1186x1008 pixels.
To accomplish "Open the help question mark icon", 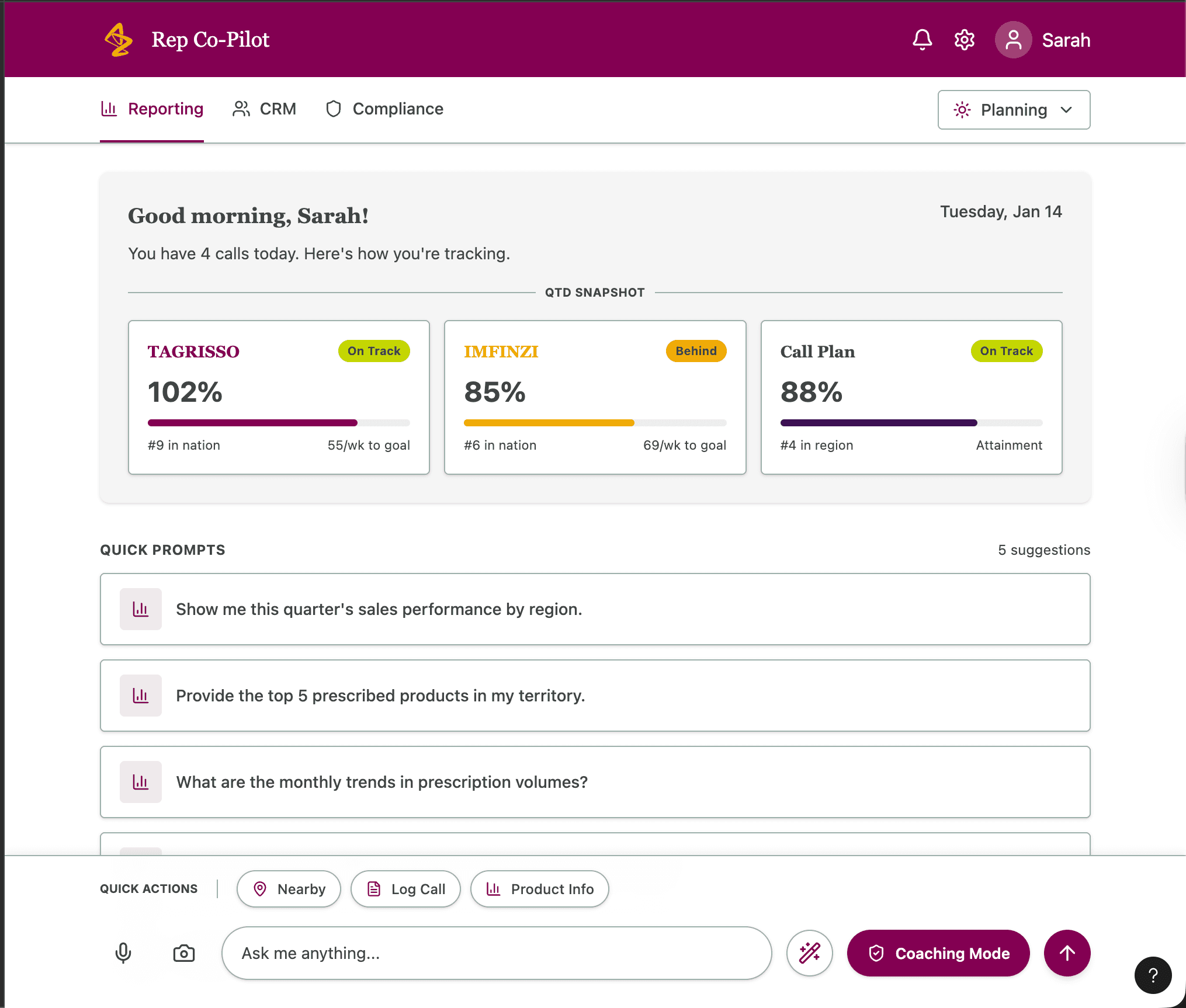I will pyautogui.click(x=1153, y=975).
